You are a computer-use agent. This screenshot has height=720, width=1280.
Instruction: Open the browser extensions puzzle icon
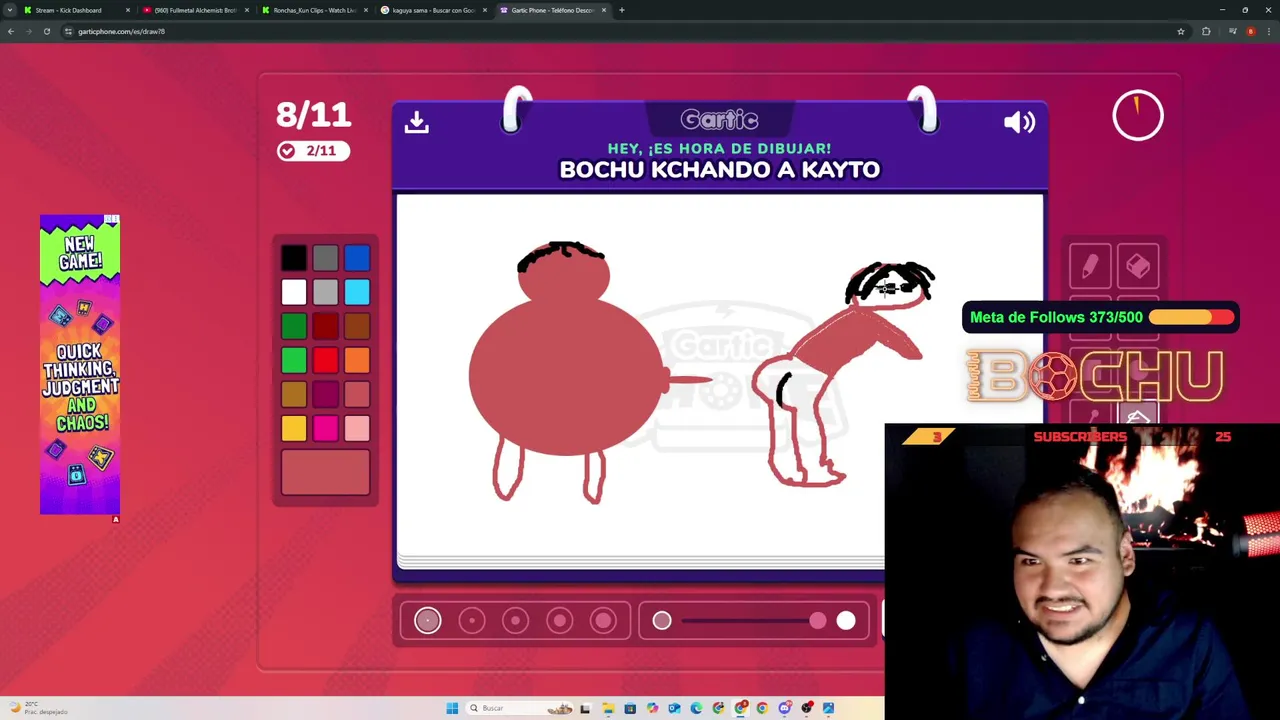click(1206, 31)
